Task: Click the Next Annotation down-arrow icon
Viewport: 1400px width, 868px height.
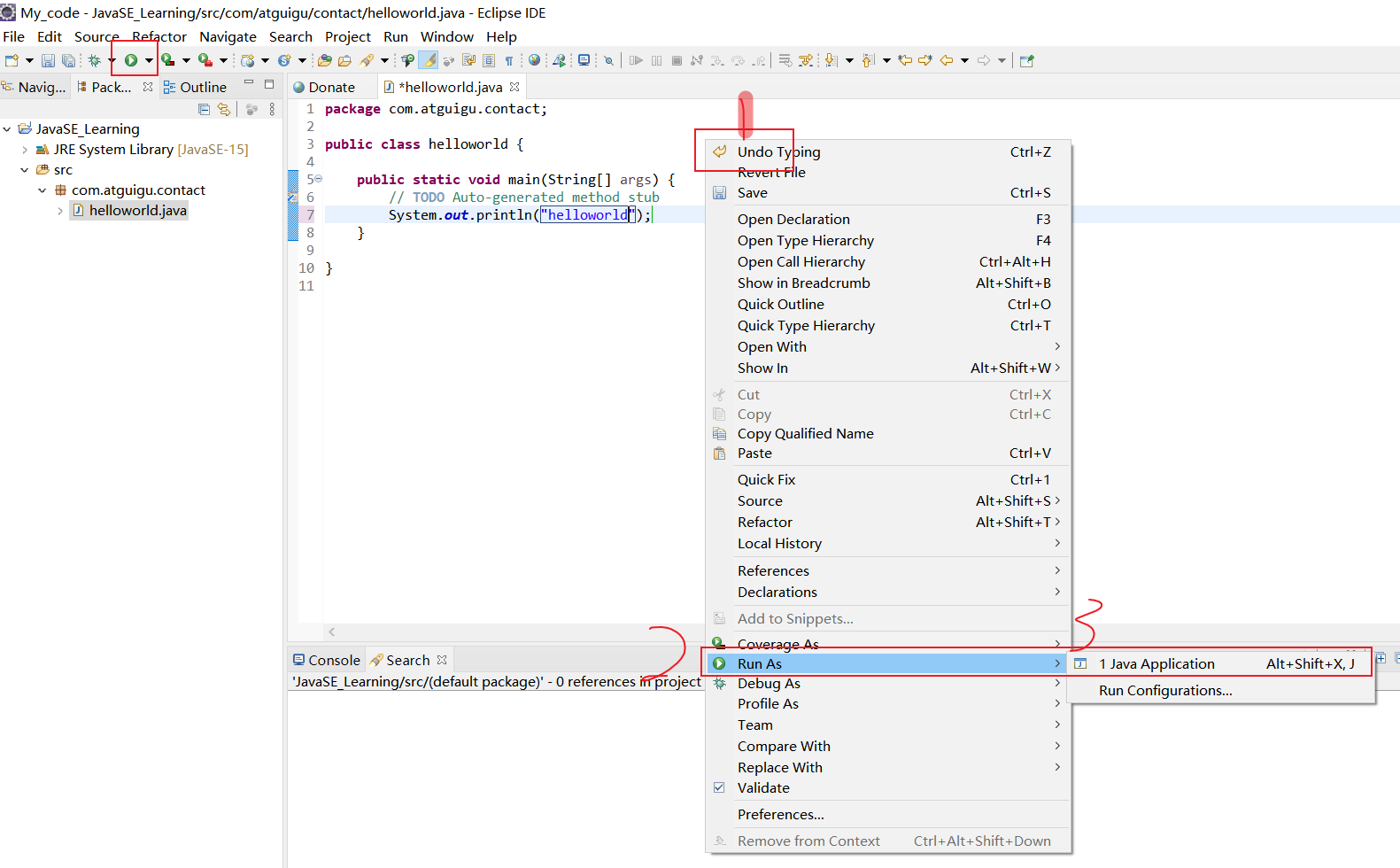Action: pyautogui.click(x=831, y=60)
